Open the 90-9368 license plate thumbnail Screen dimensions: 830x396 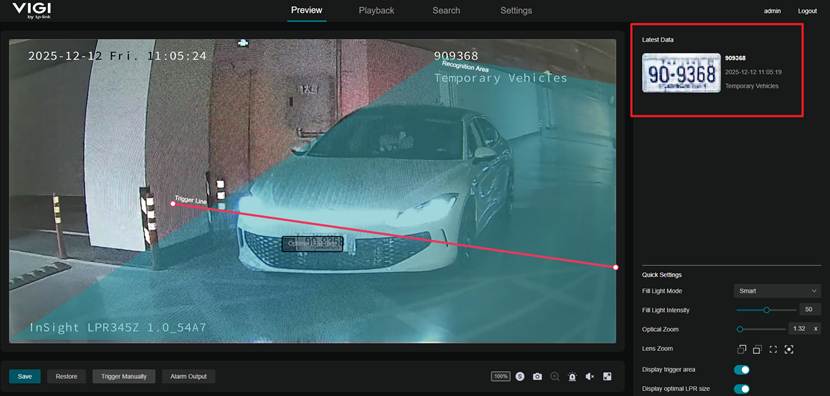click(x=681, y=73)
